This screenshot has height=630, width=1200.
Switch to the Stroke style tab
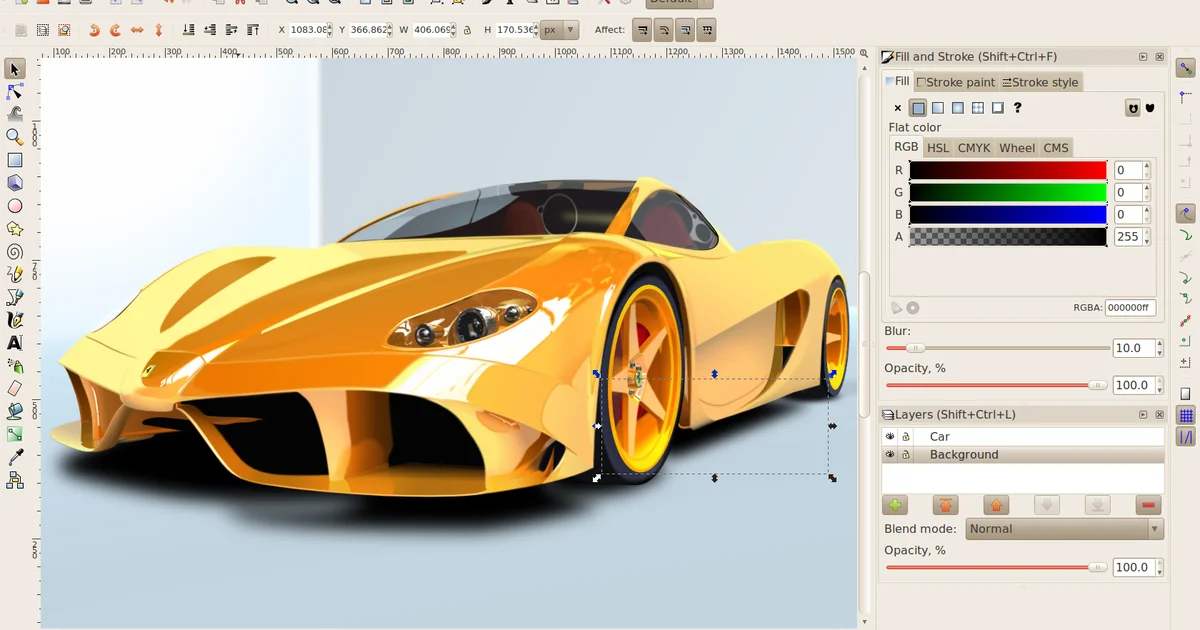coord(1040,82)
